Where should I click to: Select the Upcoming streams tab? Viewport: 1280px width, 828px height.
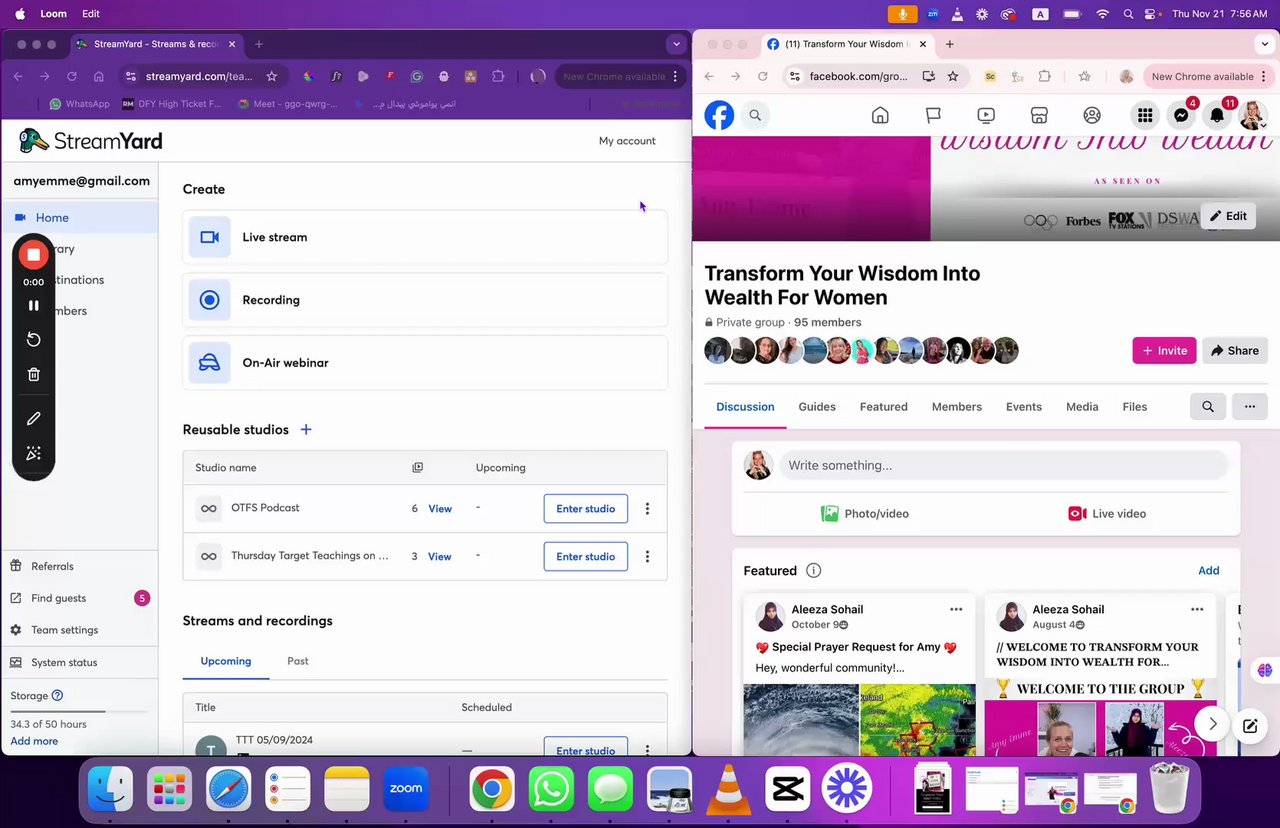point(226,661)
